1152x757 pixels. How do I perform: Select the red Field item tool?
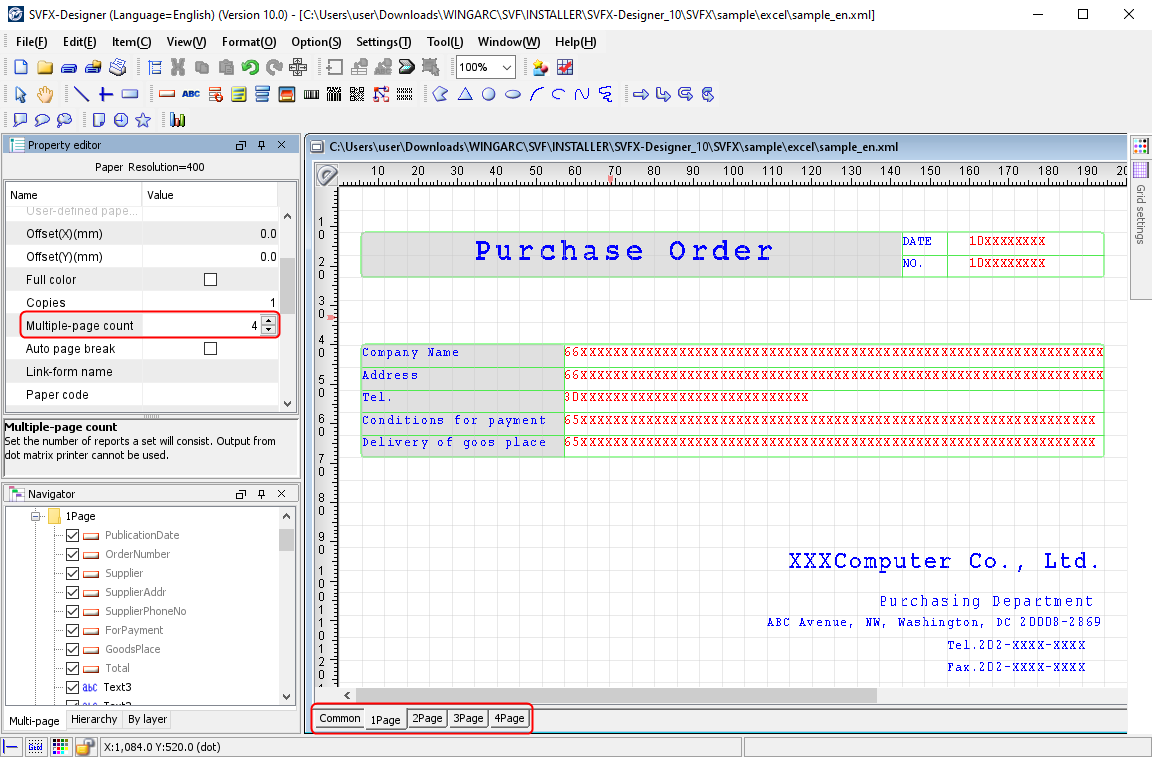tap(167, 94)
